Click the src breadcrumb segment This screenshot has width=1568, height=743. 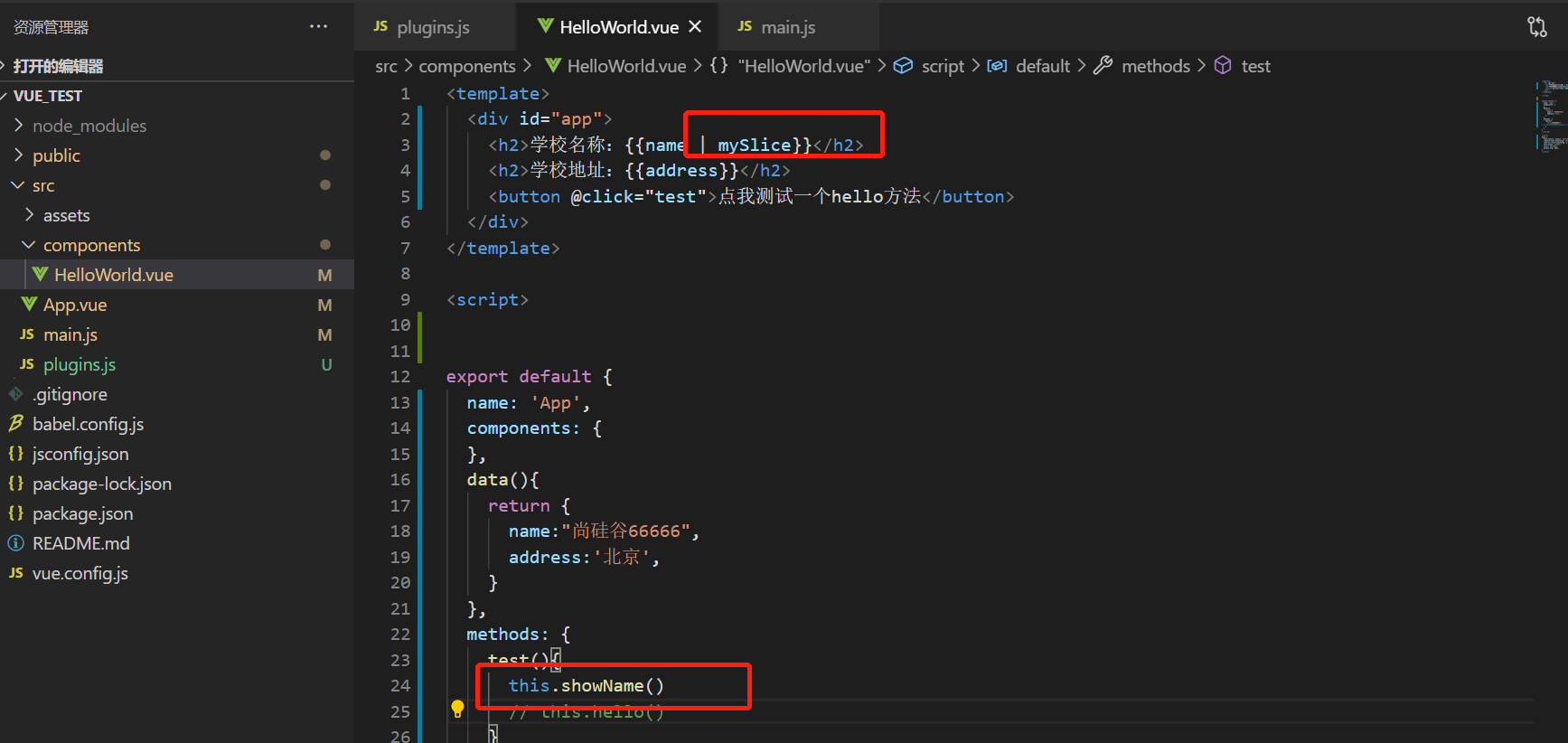386,66
